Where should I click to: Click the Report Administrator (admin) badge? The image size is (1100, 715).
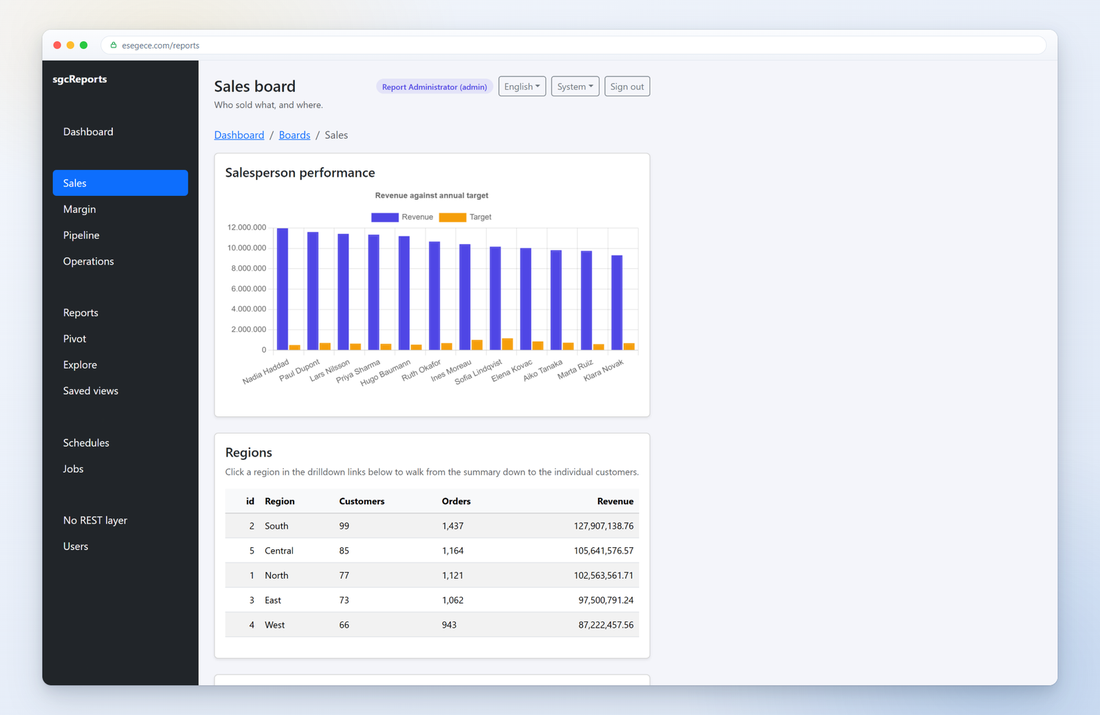tap(434, 87)
